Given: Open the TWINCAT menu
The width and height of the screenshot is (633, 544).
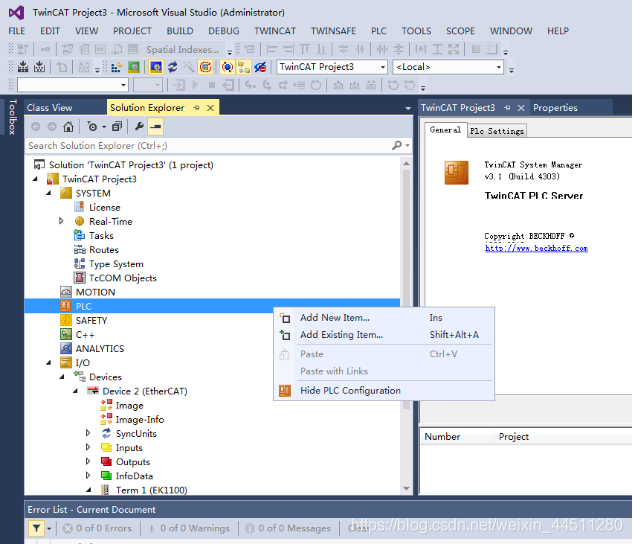Looking at the screenshot, I should [x=275, y=31].
